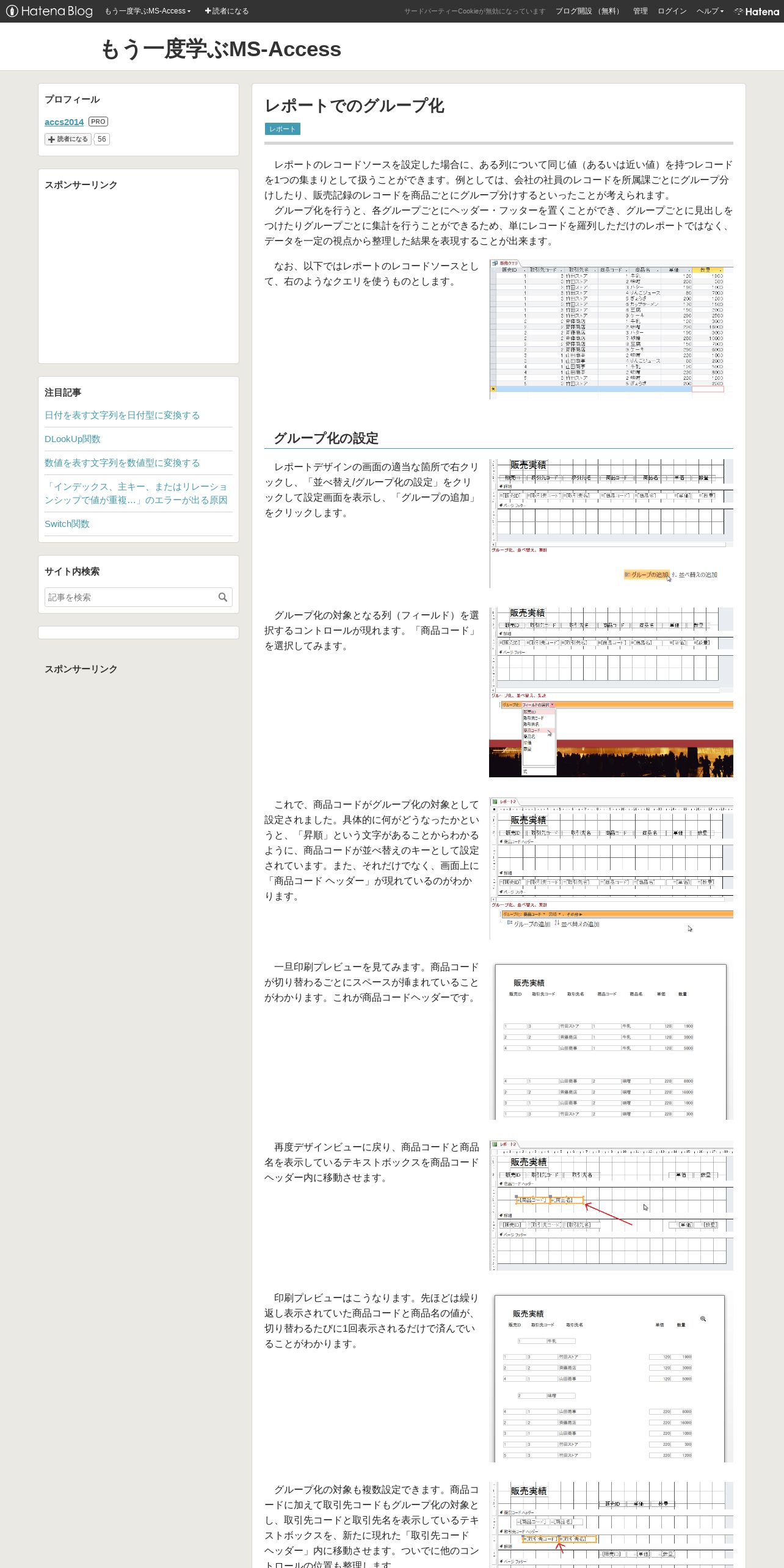Open the もう一度学ぶMS-Access header dropdown

(x=148, y=11)
